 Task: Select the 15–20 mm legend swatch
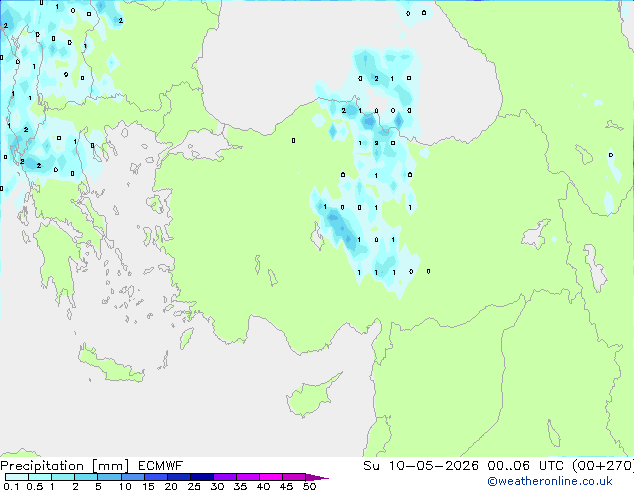pos(155,477)
